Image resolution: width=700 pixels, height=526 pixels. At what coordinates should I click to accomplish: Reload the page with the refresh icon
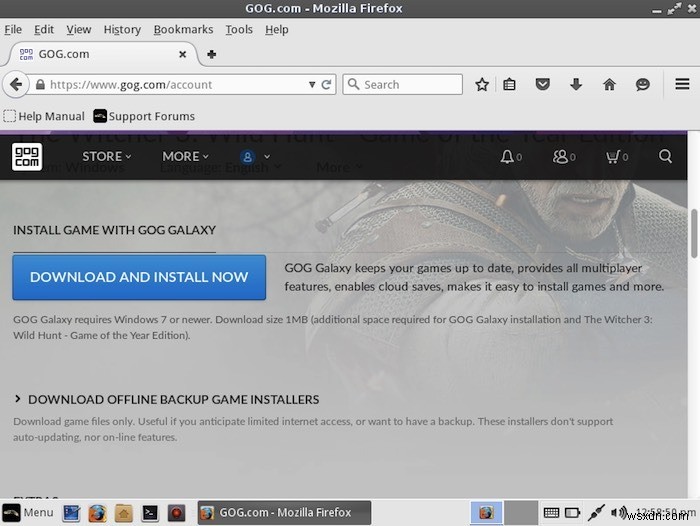(x=326, y=84)
